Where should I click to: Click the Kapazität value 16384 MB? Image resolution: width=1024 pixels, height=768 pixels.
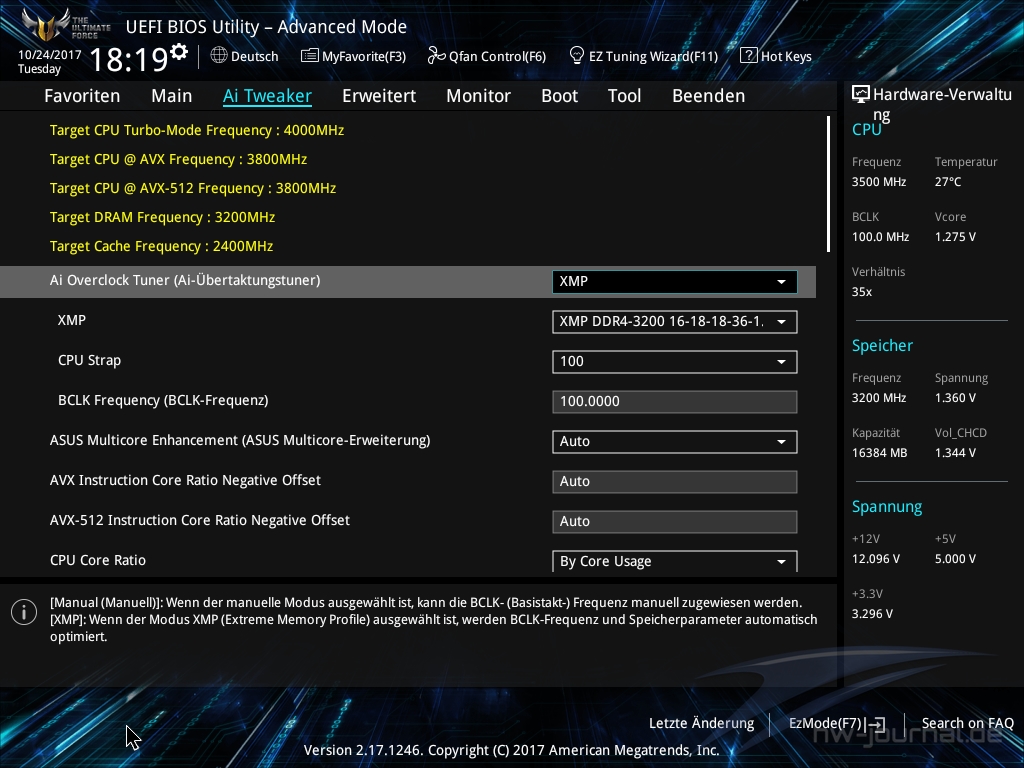[x=880, y=453]
